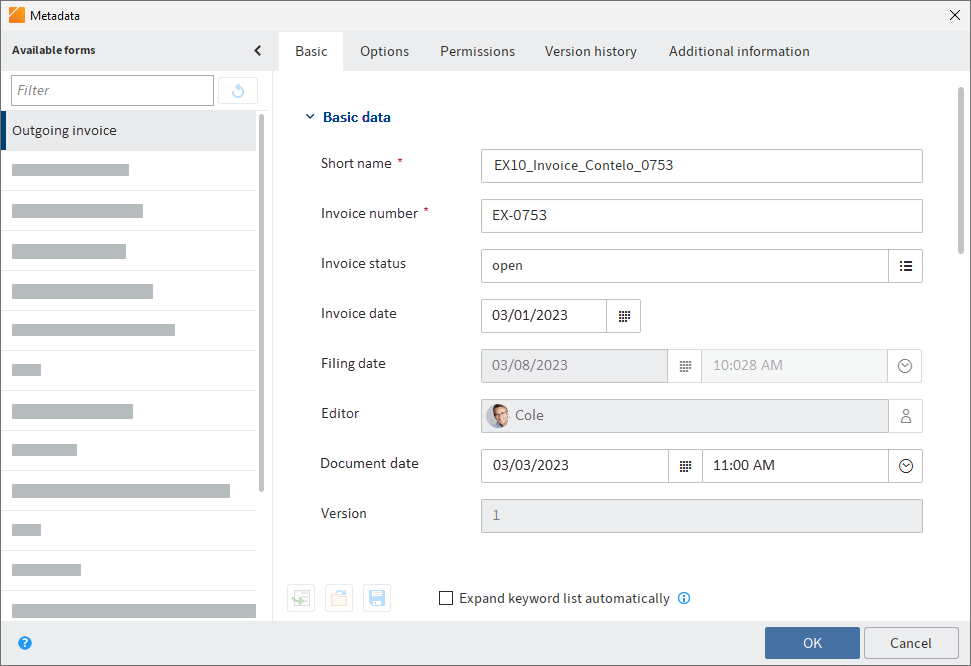Image resolution: width=971 pixels, height=666 pixels.
Task: Collapse the Available forms panel
Action: pos(257,49)
